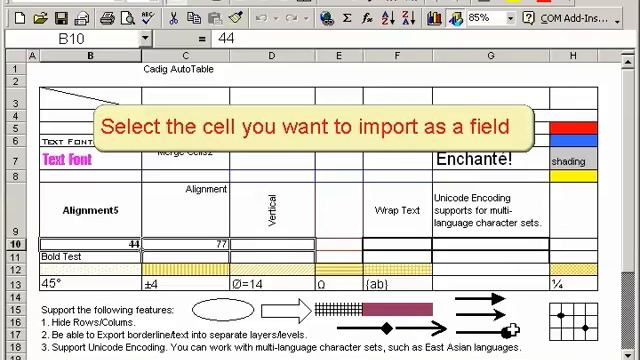Cut selection with the scissors icon
Viewport: 640px width, 360px height.
click(x=173, y=18)
